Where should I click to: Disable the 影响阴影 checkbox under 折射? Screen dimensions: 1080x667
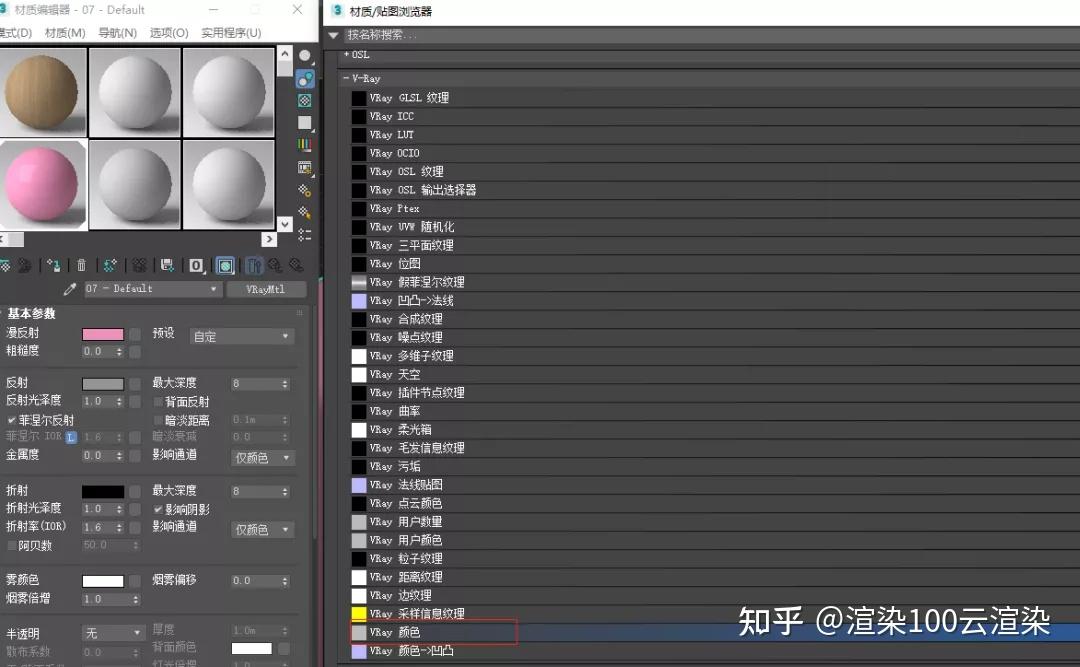point(156,508)
